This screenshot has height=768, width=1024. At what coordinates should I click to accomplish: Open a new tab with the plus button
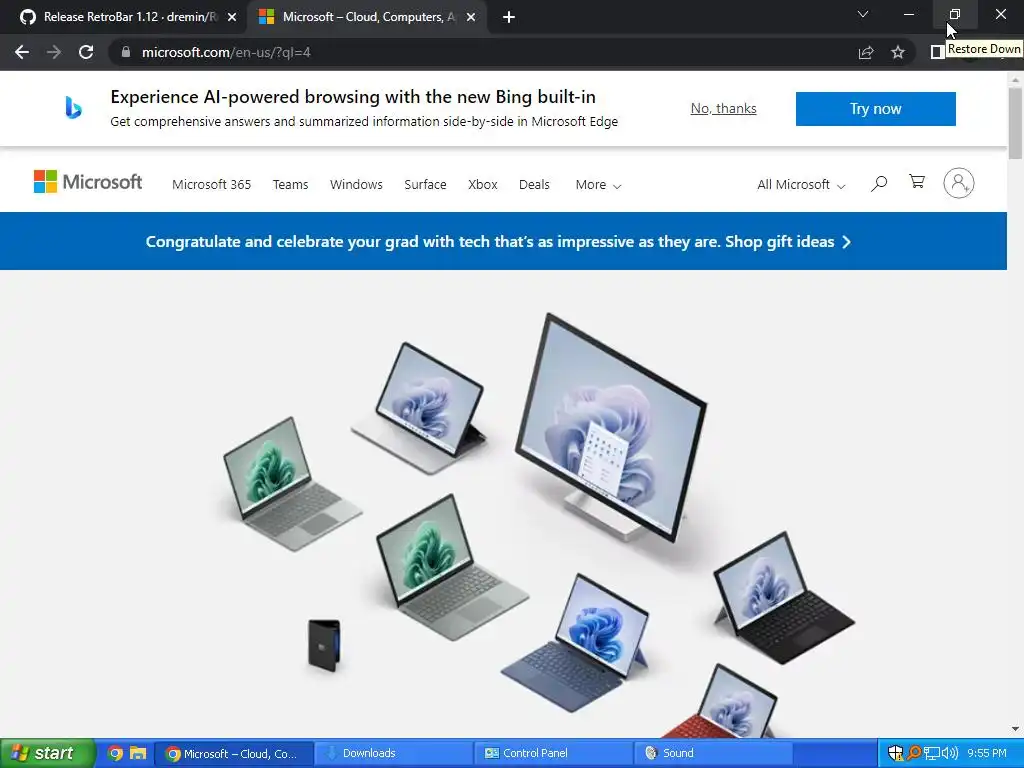click(x=509, y=17)
